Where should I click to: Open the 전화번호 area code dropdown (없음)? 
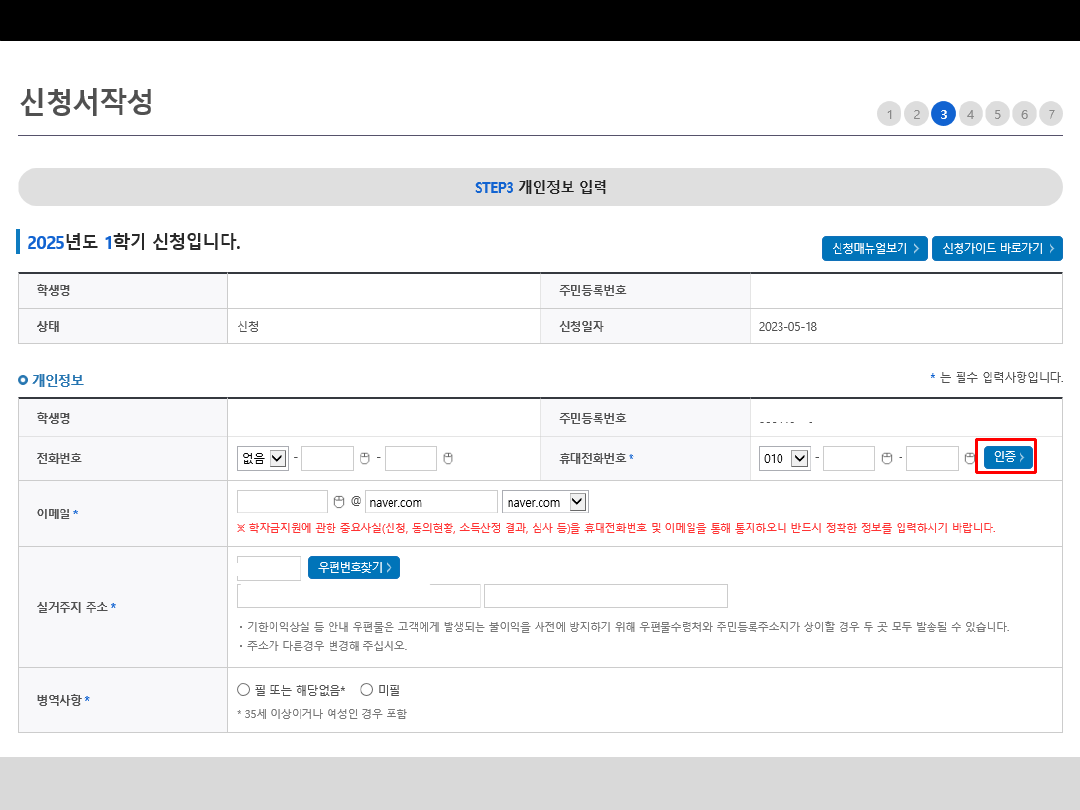pos(263,458)
